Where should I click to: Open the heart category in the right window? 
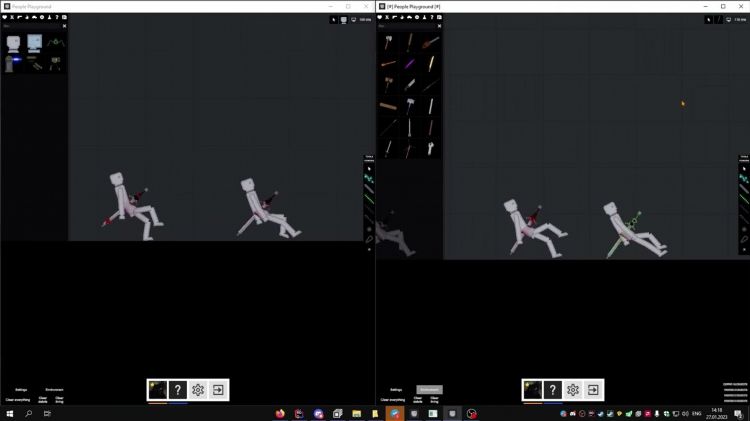[380, 17]
